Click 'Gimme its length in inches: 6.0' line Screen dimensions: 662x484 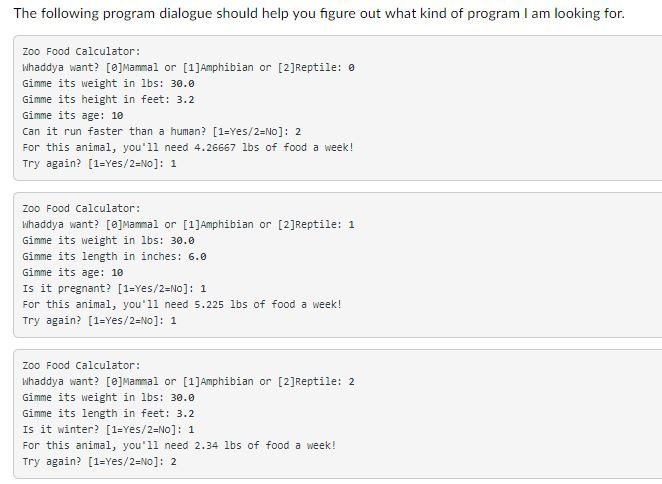114,257
